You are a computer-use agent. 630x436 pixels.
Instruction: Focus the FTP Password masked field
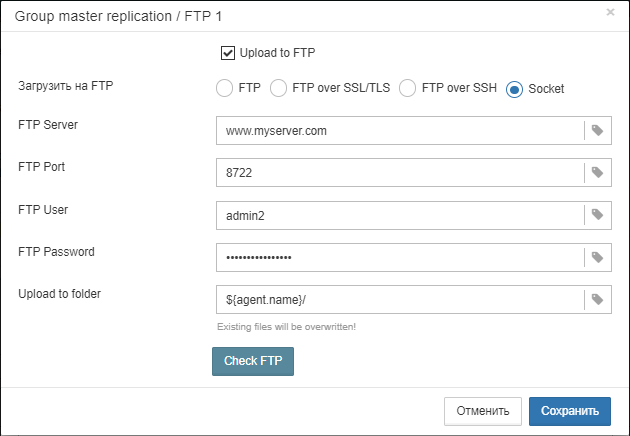[400, 257]
